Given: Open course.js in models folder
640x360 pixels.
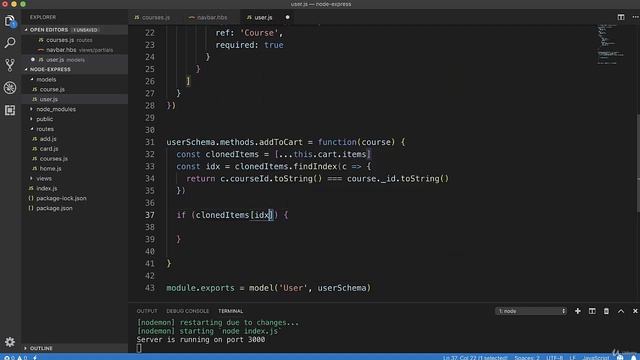Looking at the screenshot, I should coord(75,89).
